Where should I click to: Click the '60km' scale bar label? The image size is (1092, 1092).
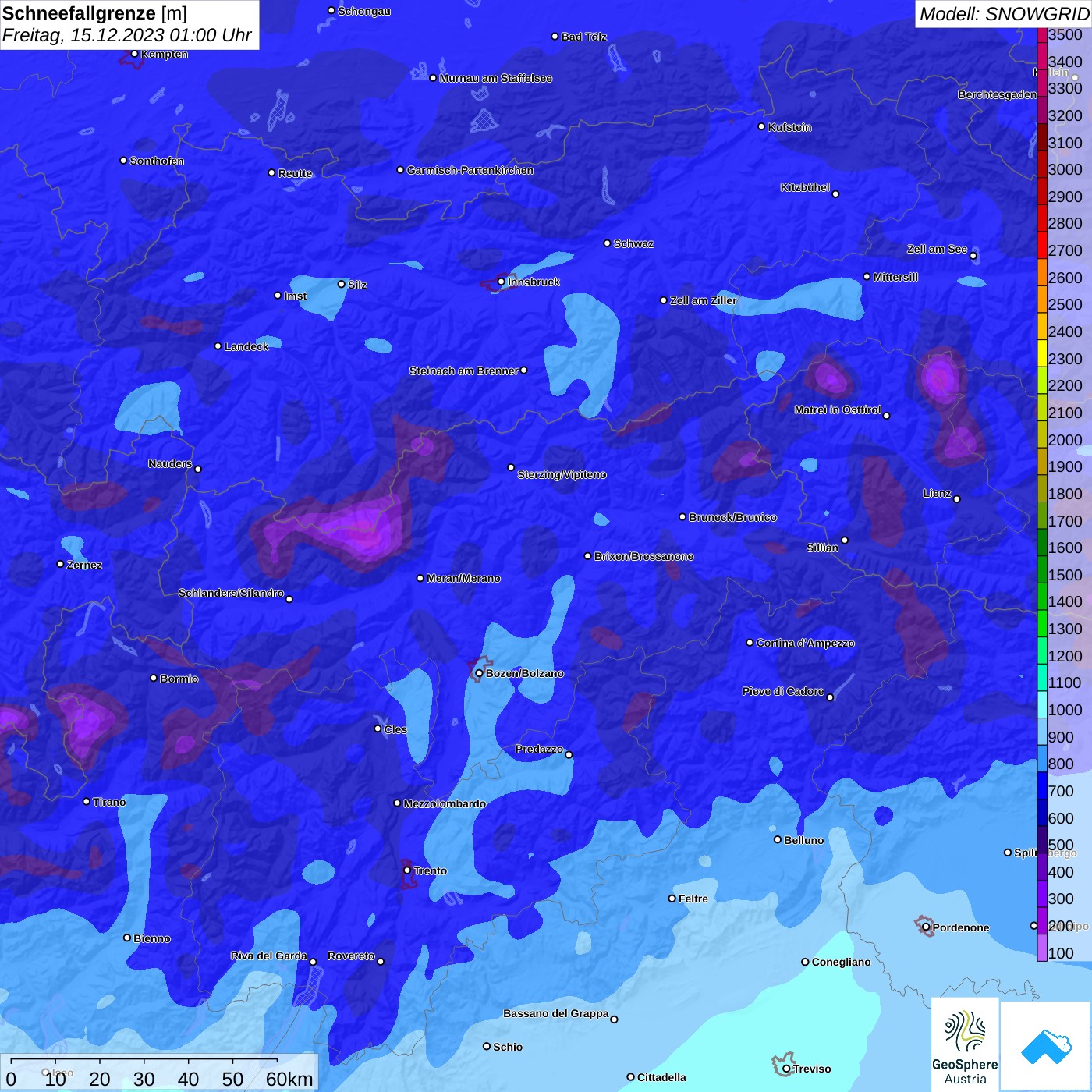289,1079
